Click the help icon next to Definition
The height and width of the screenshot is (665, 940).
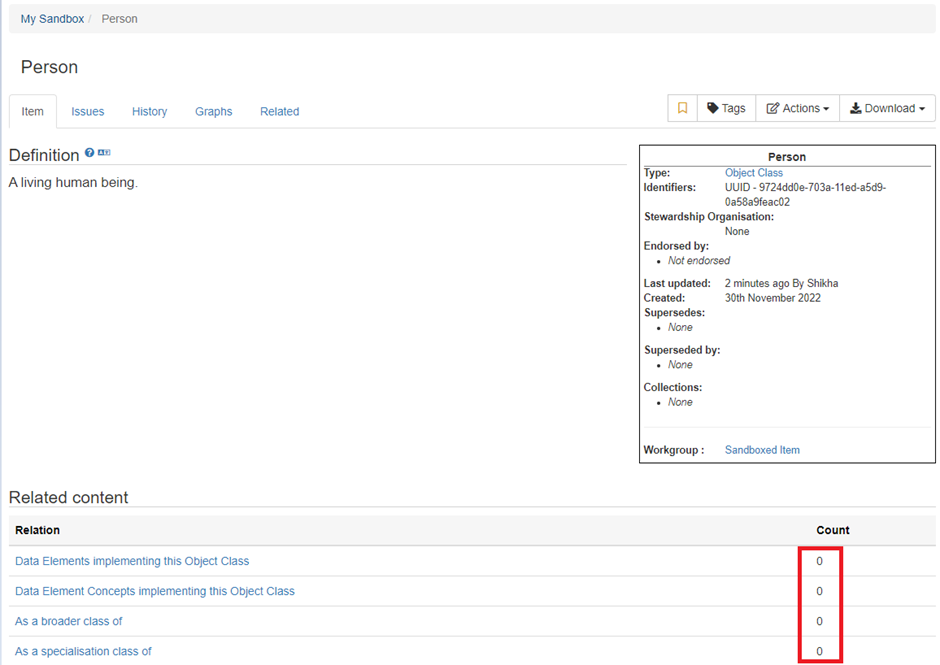point(90,153)
